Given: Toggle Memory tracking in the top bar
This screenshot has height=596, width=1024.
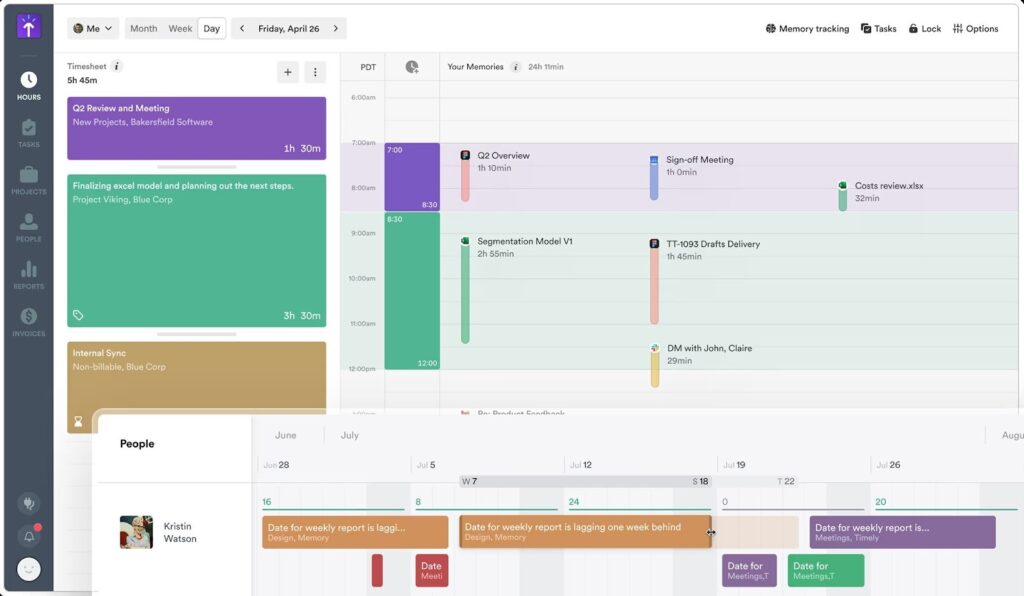Looking at the screenshot, I should point(806,29).
